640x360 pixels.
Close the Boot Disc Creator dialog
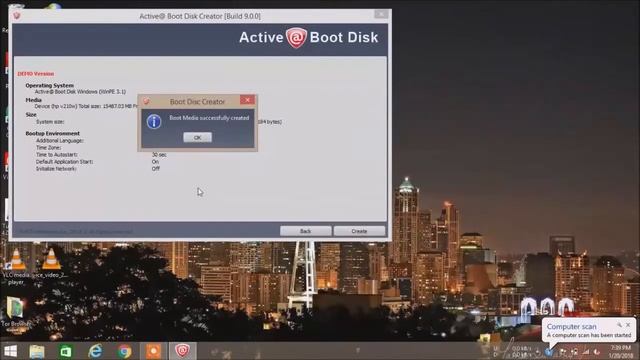click(247, 100)
